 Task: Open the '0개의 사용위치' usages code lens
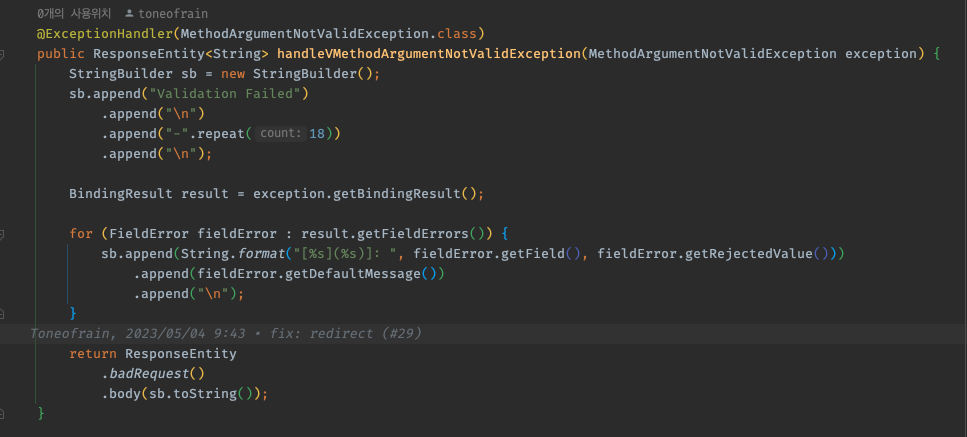(74, 13)
